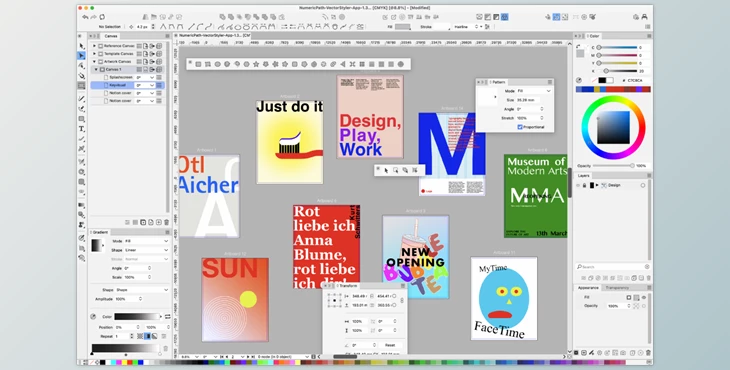This screenshot has width=730, height=370.
Task: Select the black arrow Selection tool
Action: 82,46
